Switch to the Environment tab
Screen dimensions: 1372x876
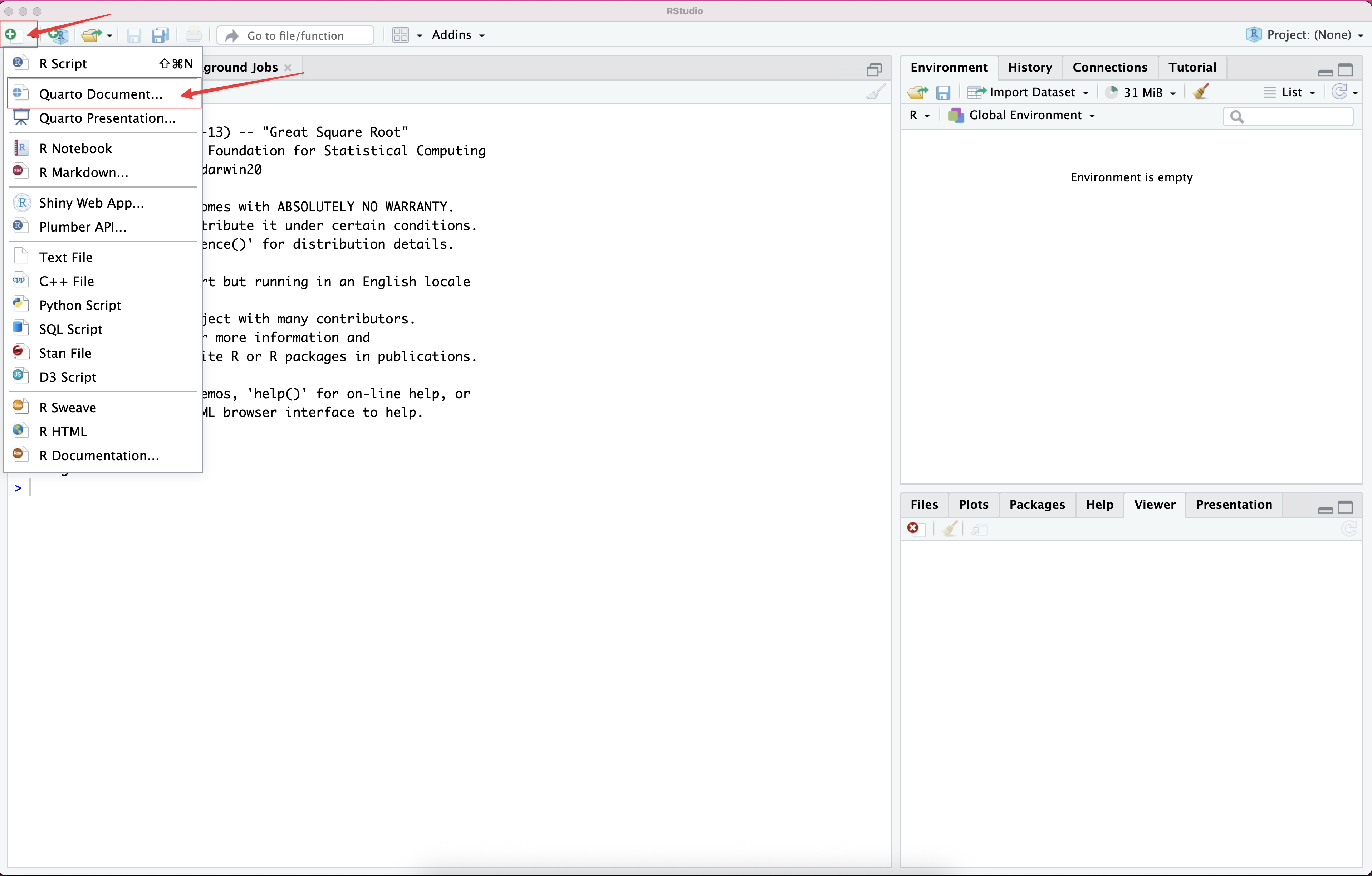949,67
